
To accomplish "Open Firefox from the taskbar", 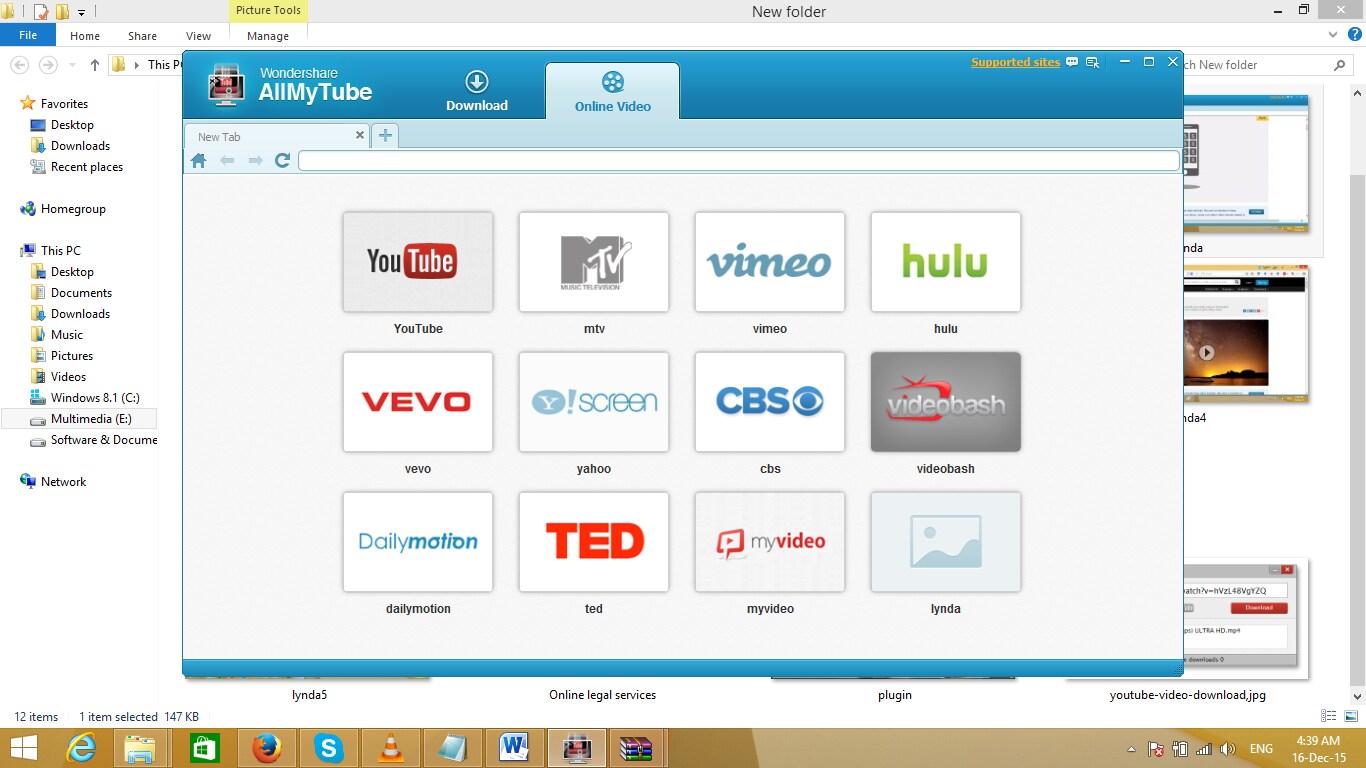I will pos(266,748).
